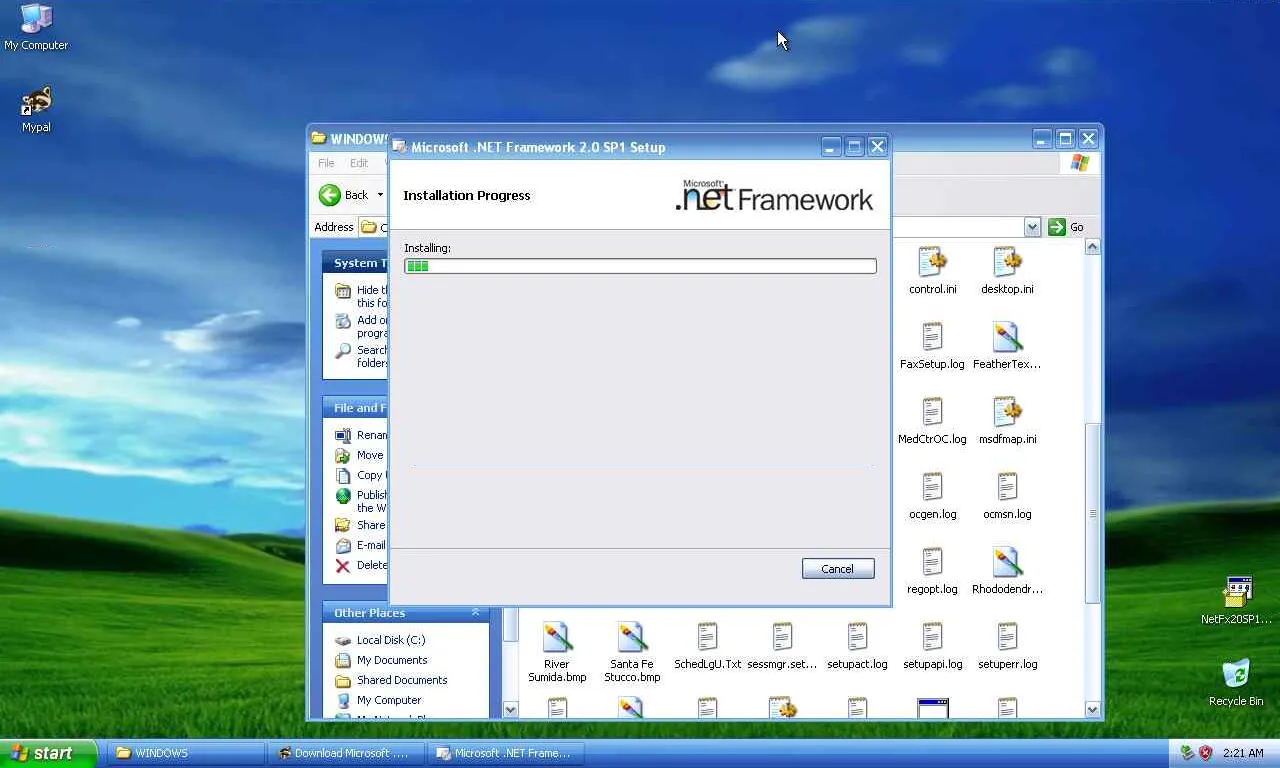Click the 2:21 AM taskbar clock
The width and height of the screenshot is (1280, 768).
click(x=1243, y=753)
